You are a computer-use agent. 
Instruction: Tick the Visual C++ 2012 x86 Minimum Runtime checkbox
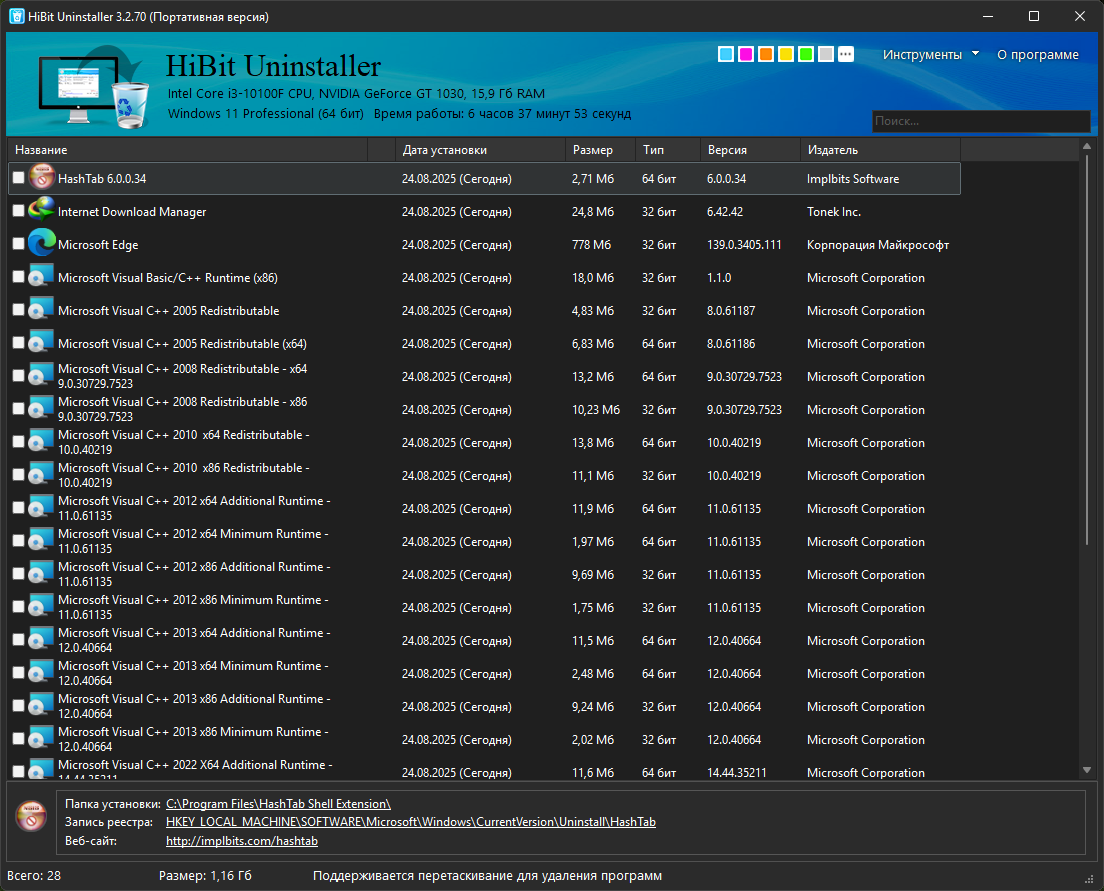click(18, 607)
